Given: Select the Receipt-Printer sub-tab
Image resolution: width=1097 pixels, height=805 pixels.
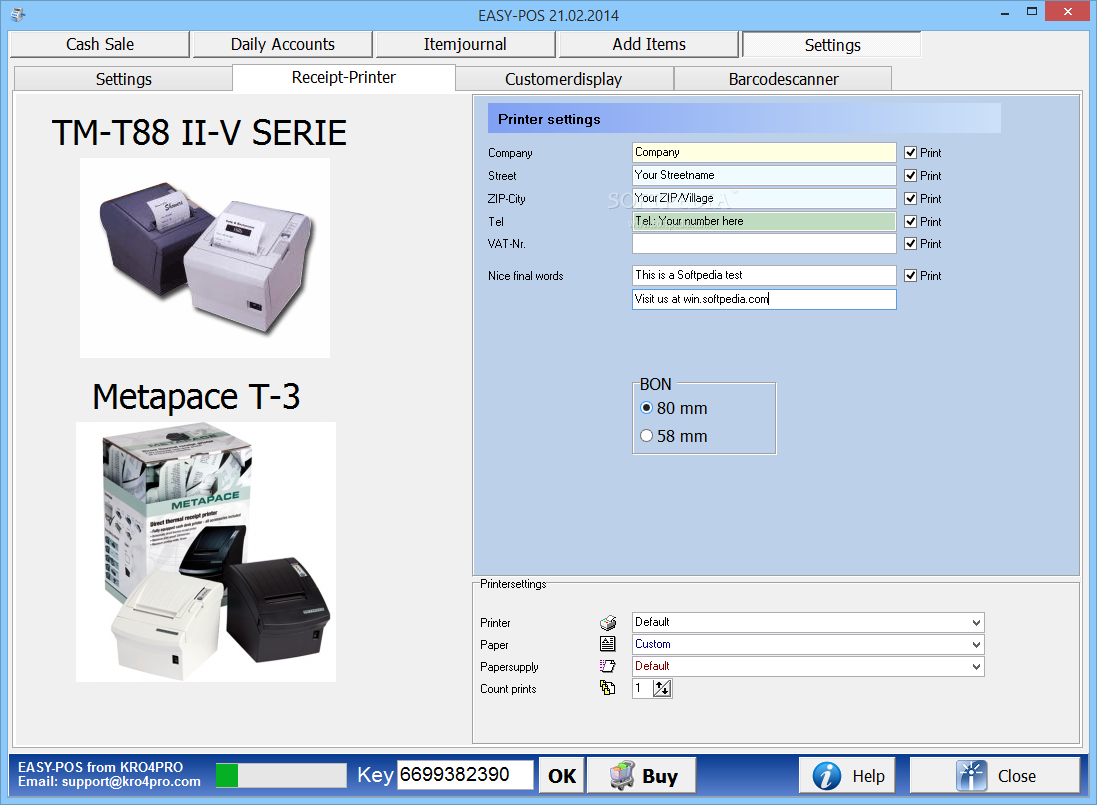Looking at the screenshot, I should point(344,78).
